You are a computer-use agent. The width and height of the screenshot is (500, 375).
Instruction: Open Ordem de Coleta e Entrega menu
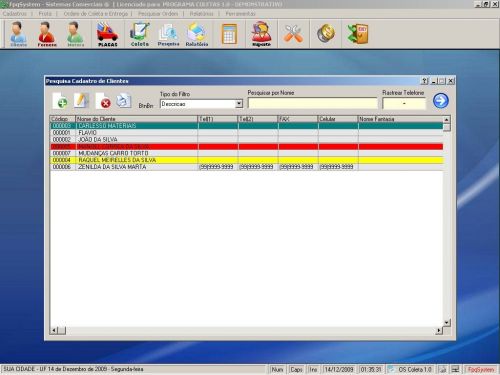(96, 14)
